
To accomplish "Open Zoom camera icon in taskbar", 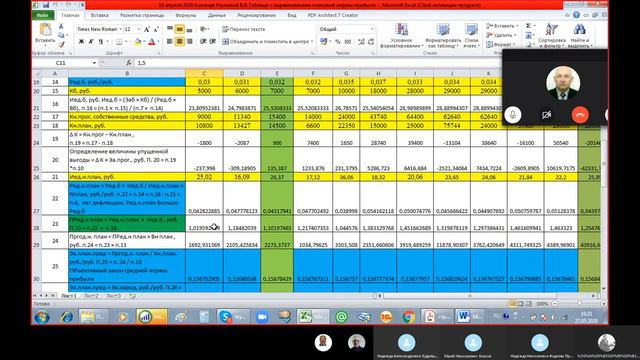I will 262,317.
